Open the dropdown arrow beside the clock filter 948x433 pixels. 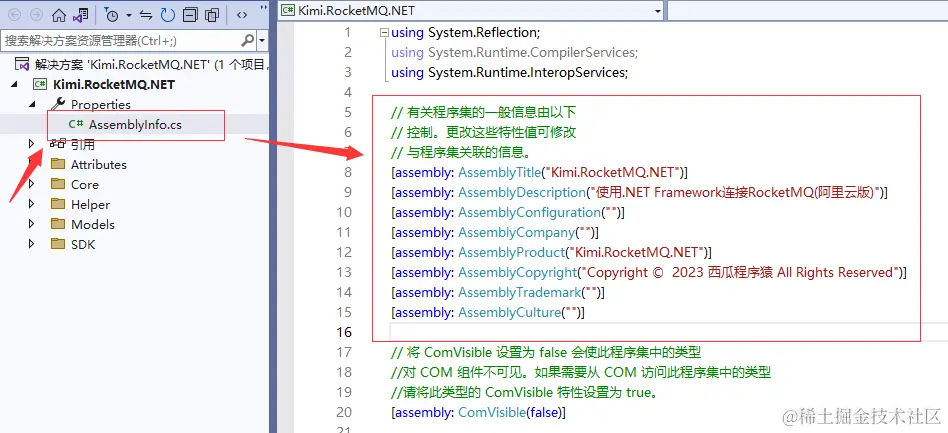click(x=129, y=16)
